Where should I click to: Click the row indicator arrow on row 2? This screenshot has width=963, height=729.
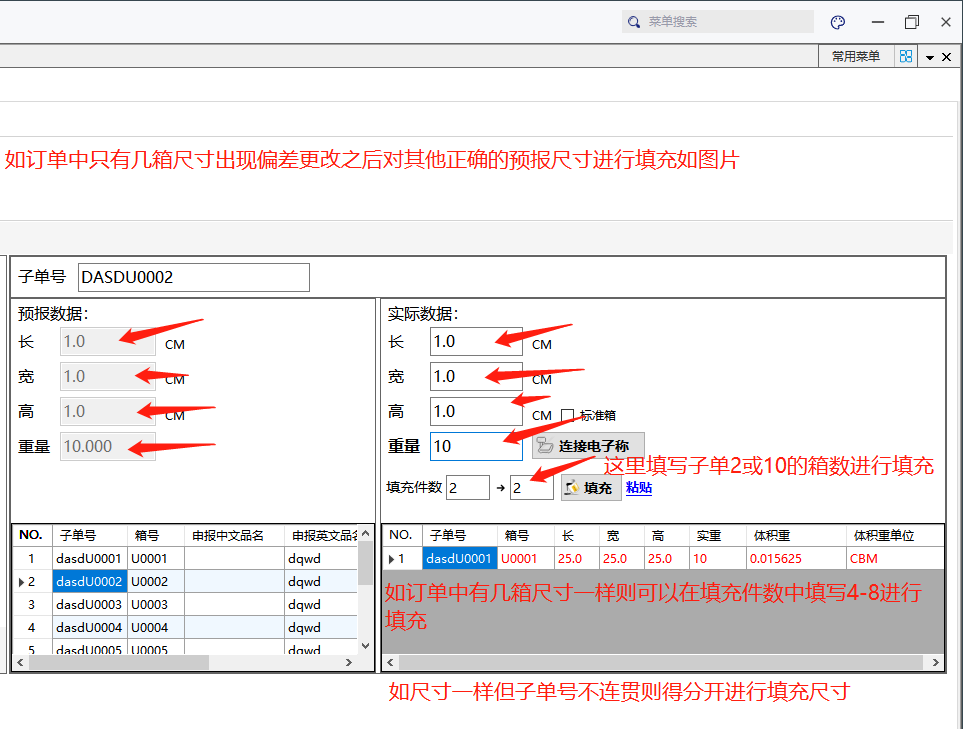tap(21, 582)
